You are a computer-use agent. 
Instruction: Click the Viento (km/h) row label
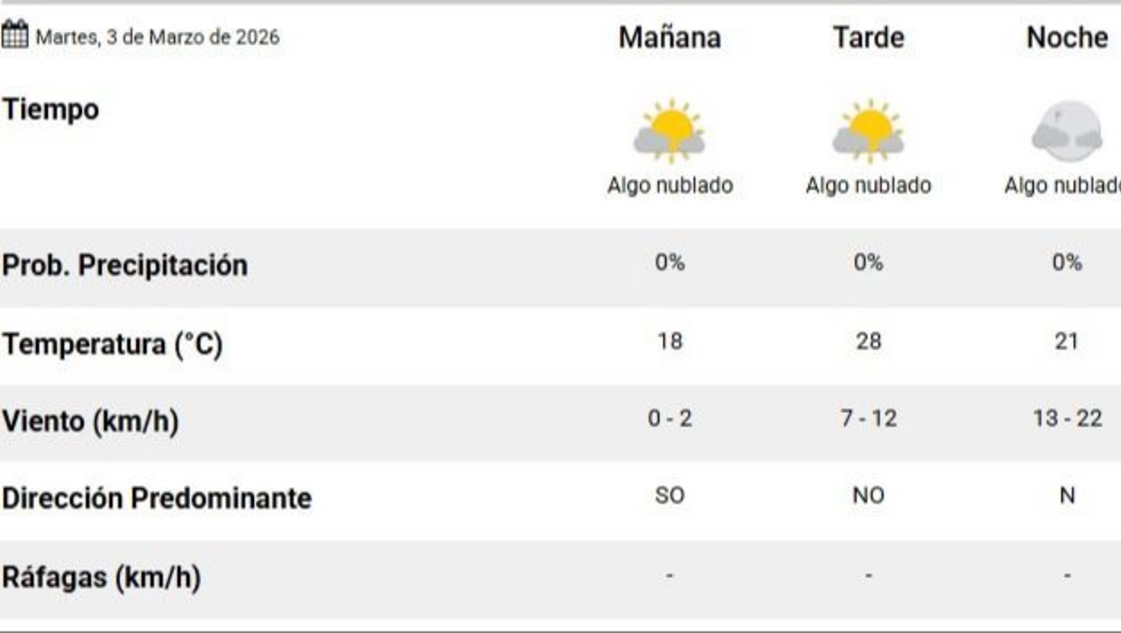coord(90,422)
